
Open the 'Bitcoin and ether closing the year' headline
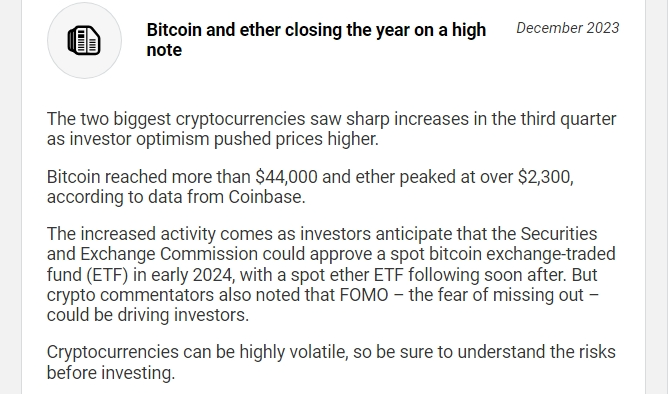point(316,40)
